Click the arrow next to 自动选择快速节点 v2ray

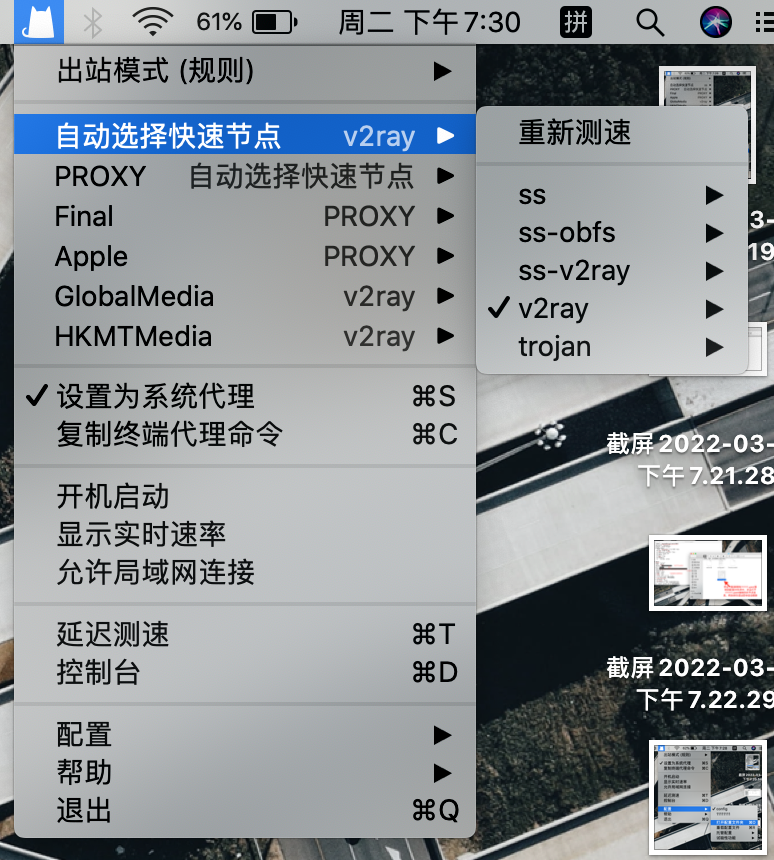point(445,135)
